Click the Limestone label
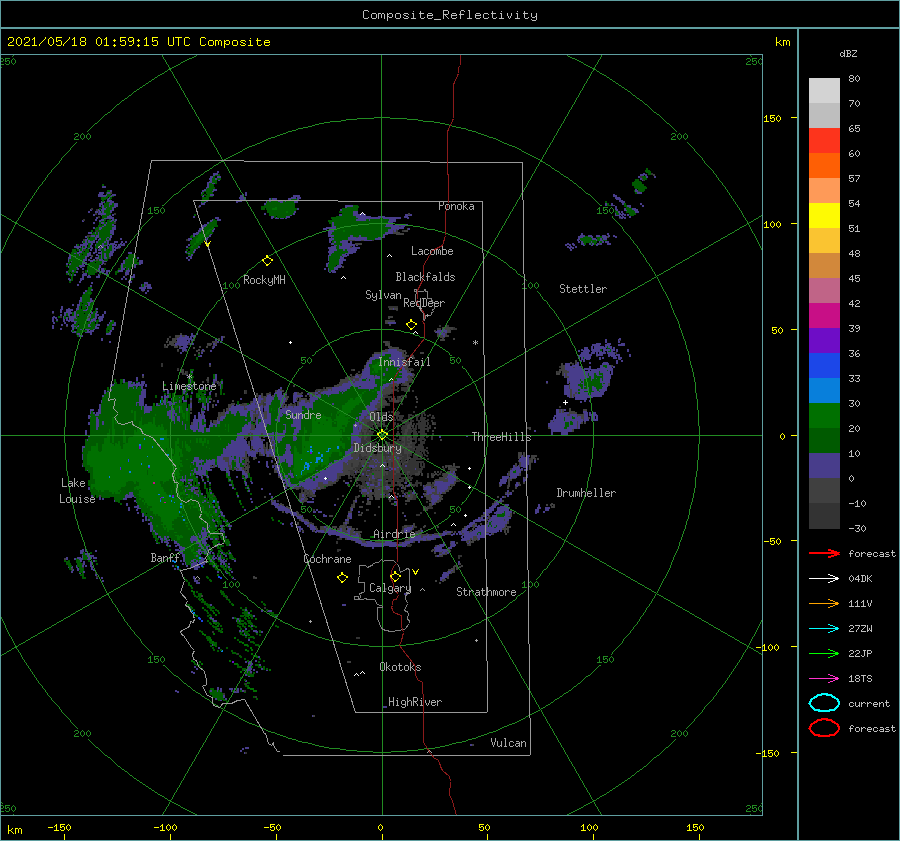 (x=189, y=386)
